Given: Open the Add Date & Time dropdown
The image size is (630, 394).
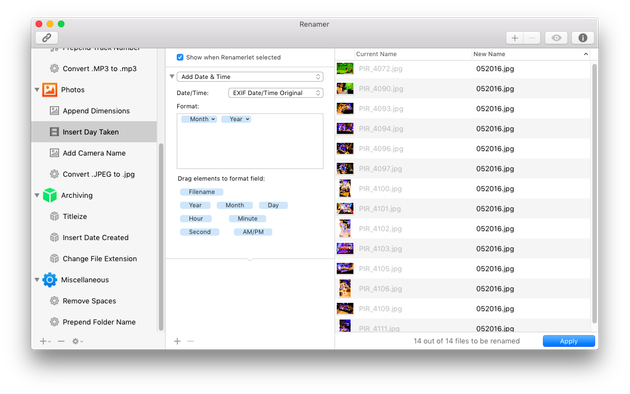Looking at the screenshot, I should (x=250, y=77).
